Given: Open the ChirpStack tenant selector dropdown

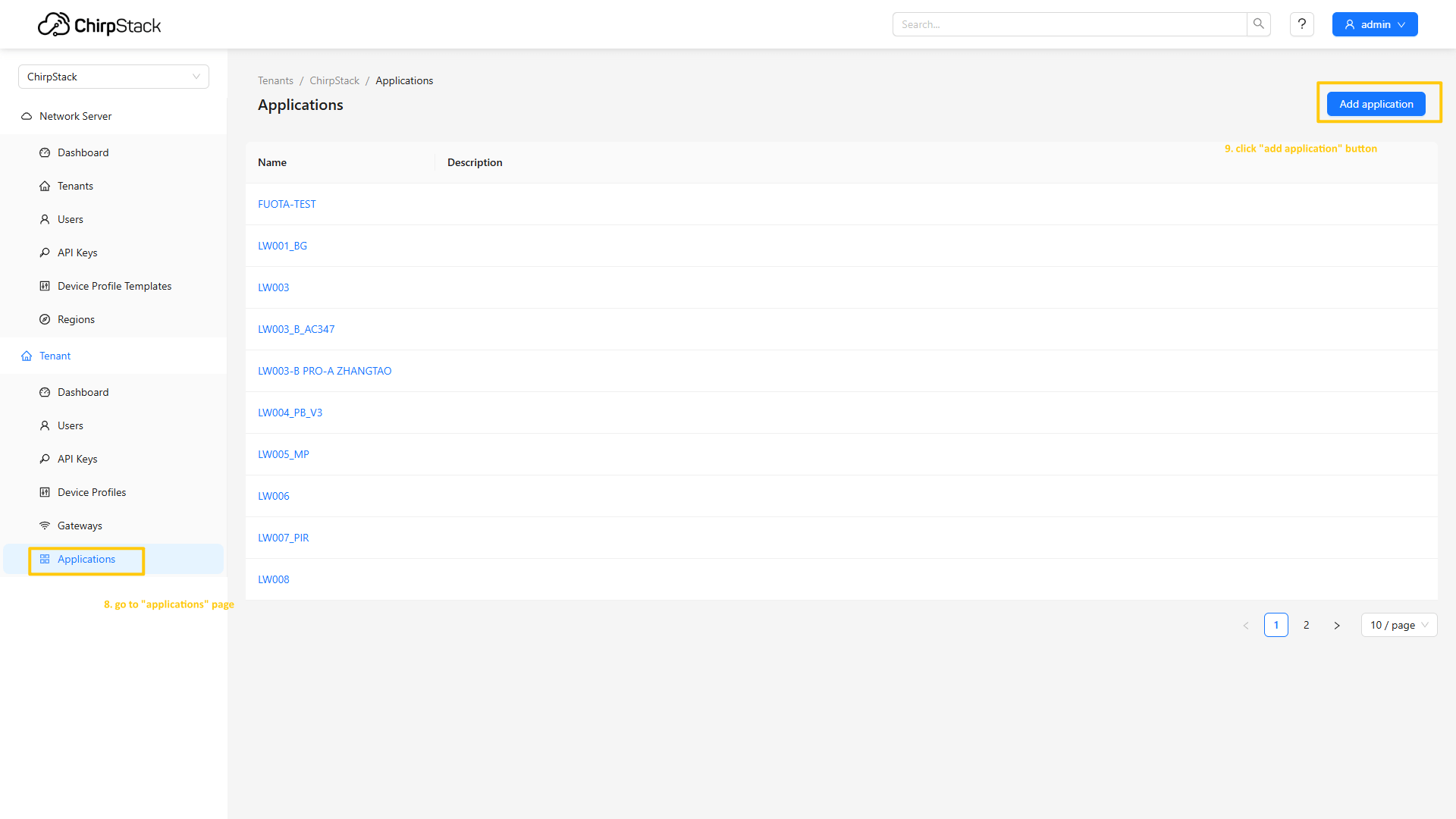Looking at the screenshot, I should 114,77.
